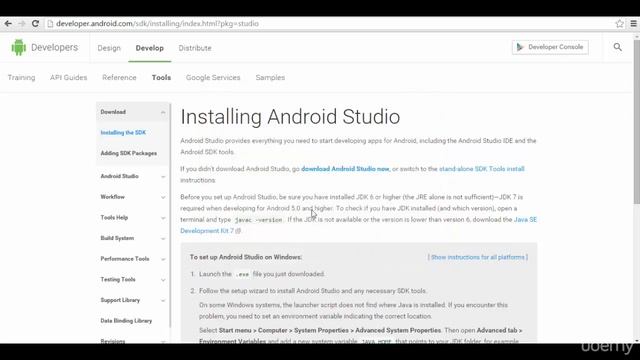Follow the download Android Studio now link
The height and width of the screenshot is (360, 640).
coord(345,169)
